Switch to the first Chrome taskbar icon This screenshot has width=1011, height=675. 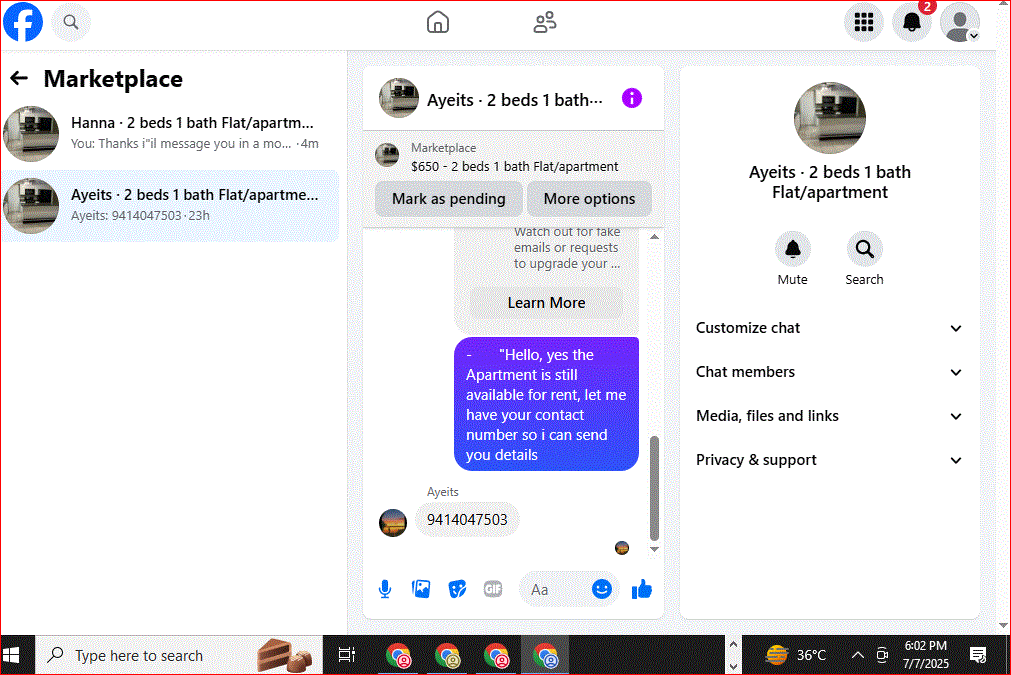[398, 656]
